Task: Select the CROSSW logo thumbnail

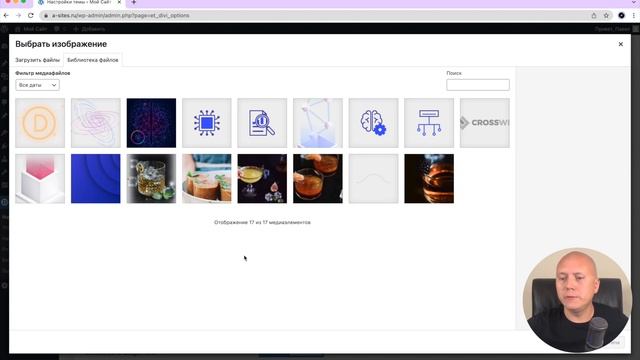Action: click(484, 123)
